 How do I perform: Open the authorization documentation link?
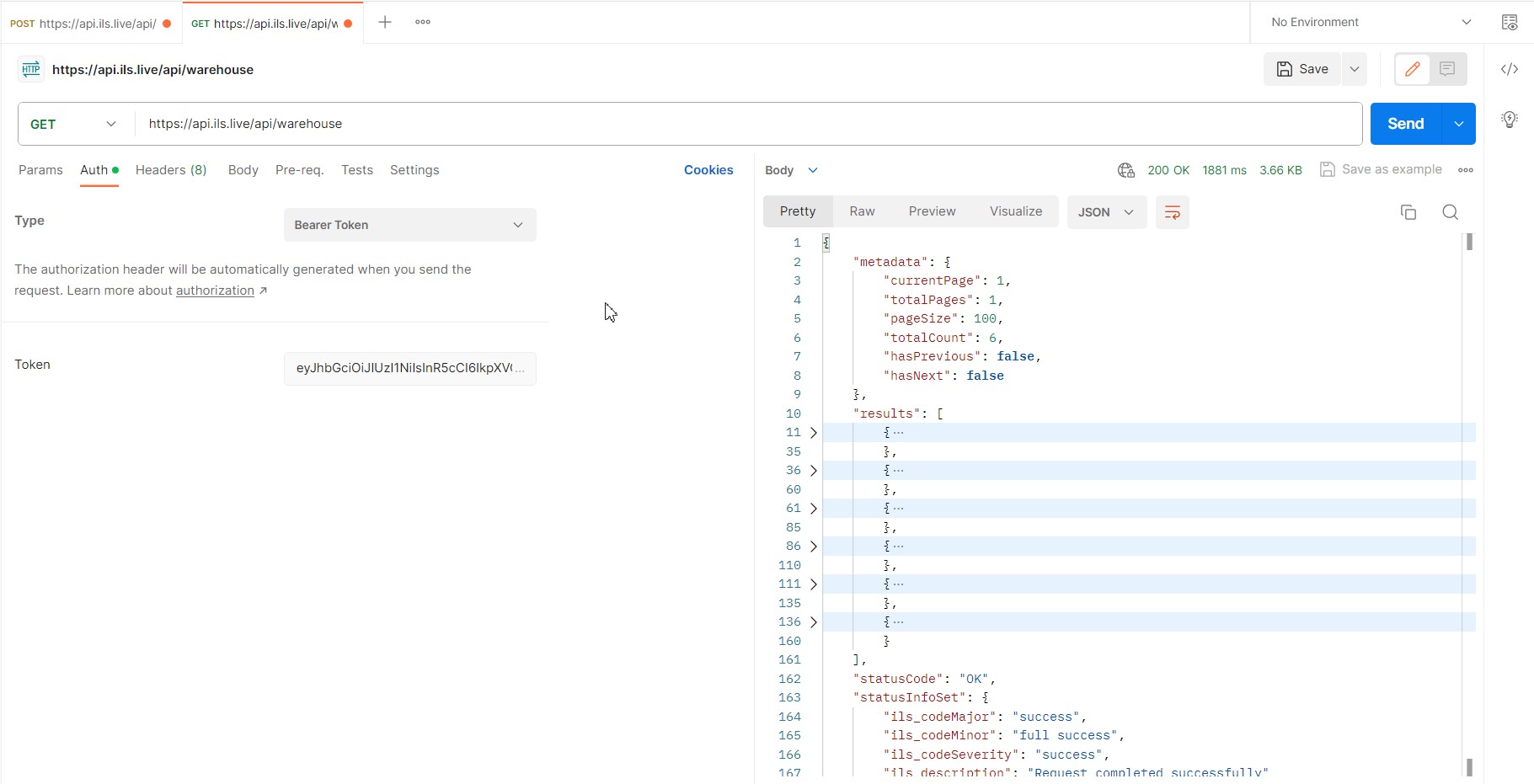pos(215,290)
